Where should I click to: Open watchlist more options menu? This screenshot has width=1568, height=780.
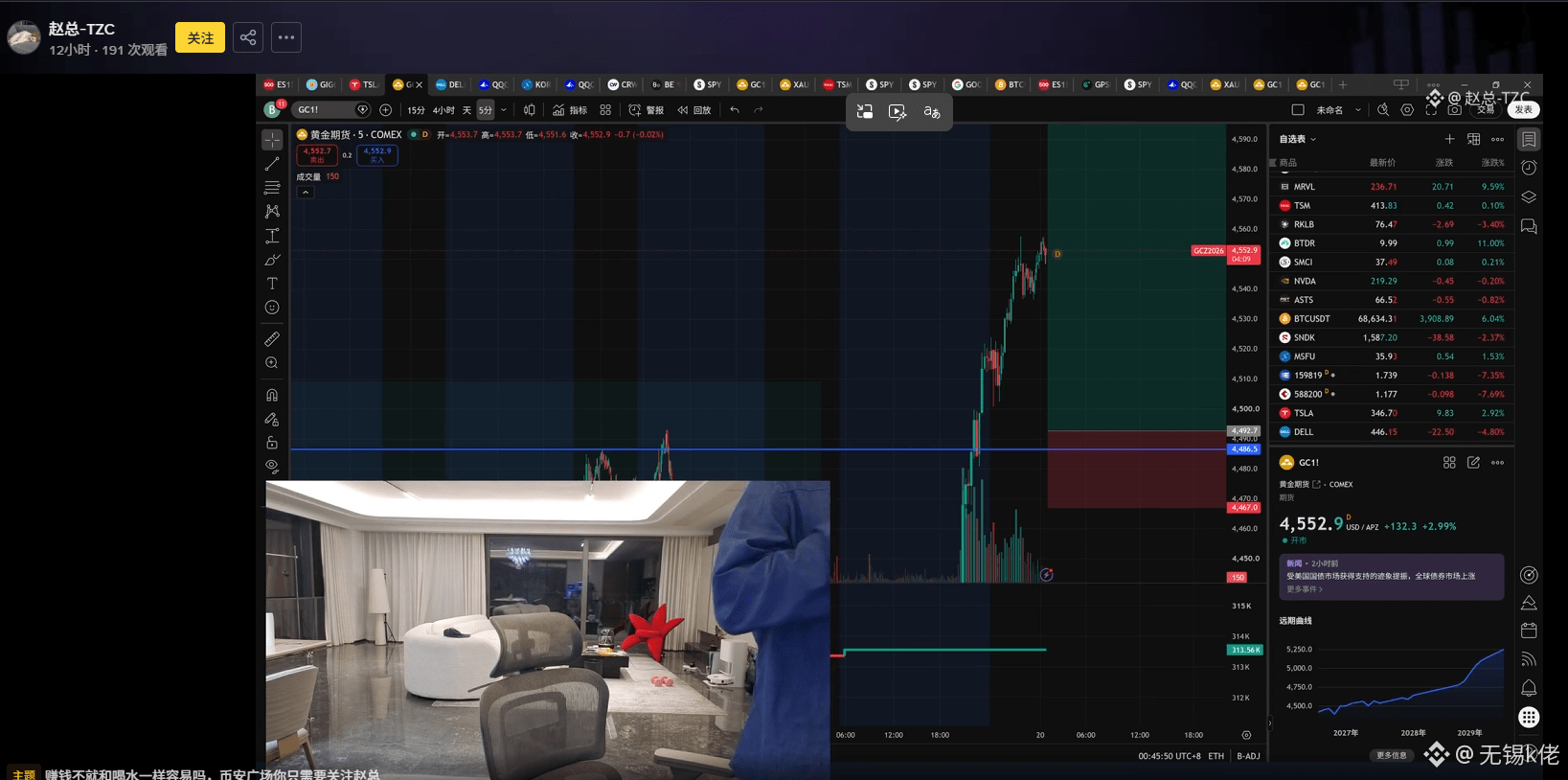1498,139
